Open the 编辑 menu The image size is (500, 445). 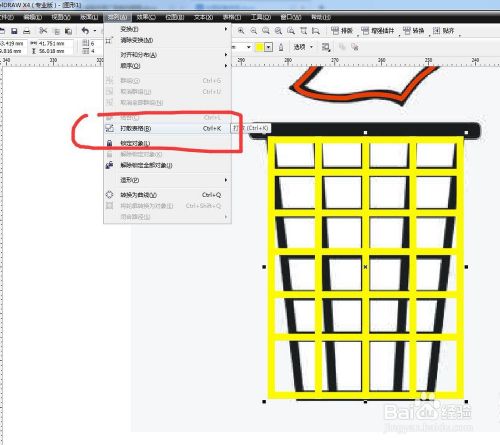tap(33, 17)
